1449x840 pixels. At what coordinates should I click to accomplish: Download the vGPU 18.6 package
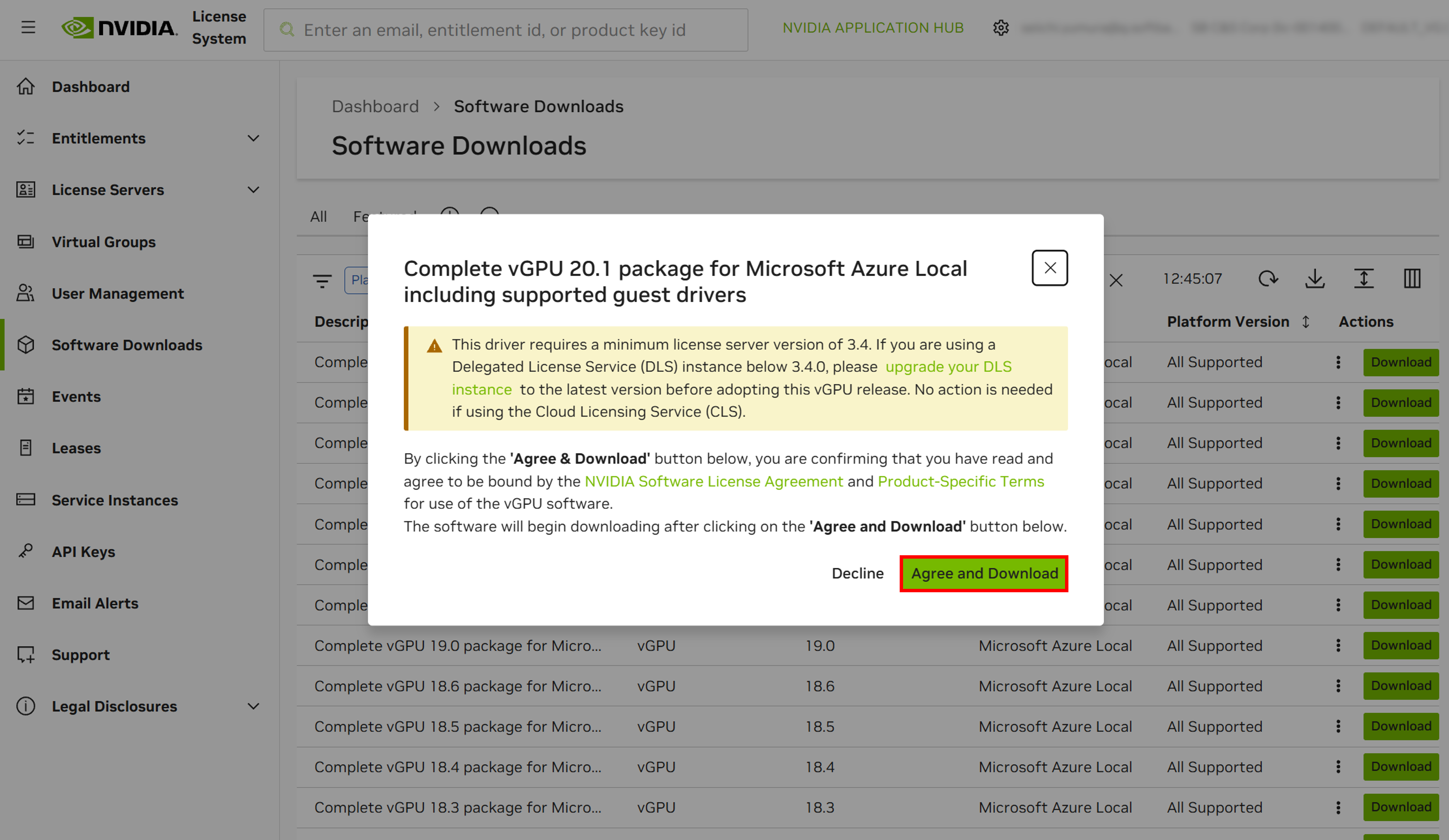[x=1401, y=686]
